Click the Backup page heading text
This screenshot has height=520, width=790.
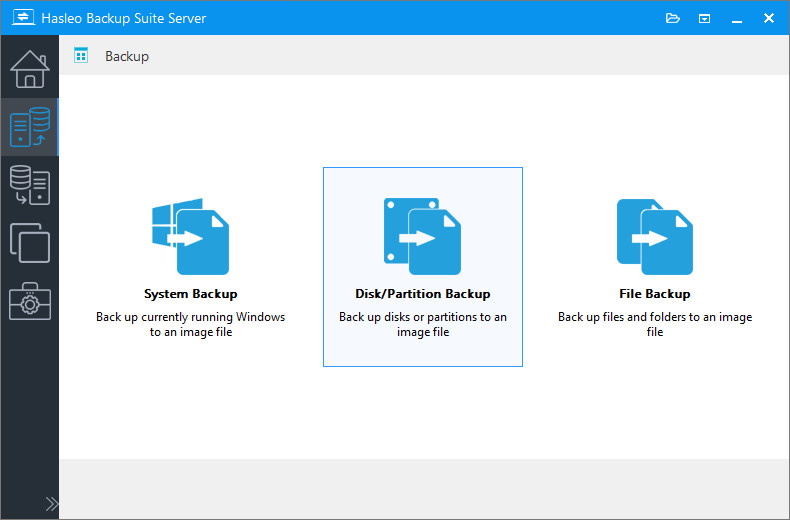point(127,56)
